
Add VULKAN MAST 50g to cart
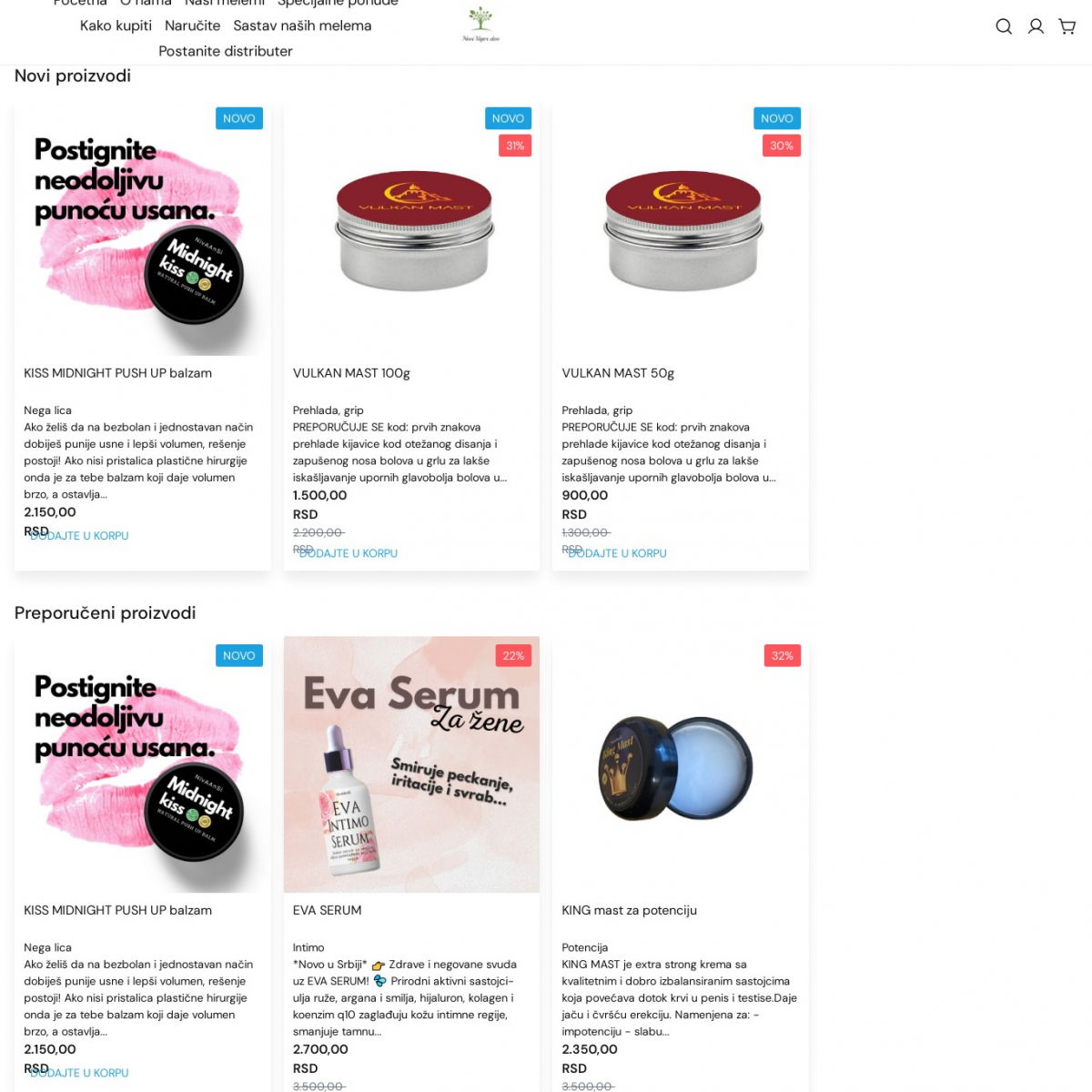618,553
